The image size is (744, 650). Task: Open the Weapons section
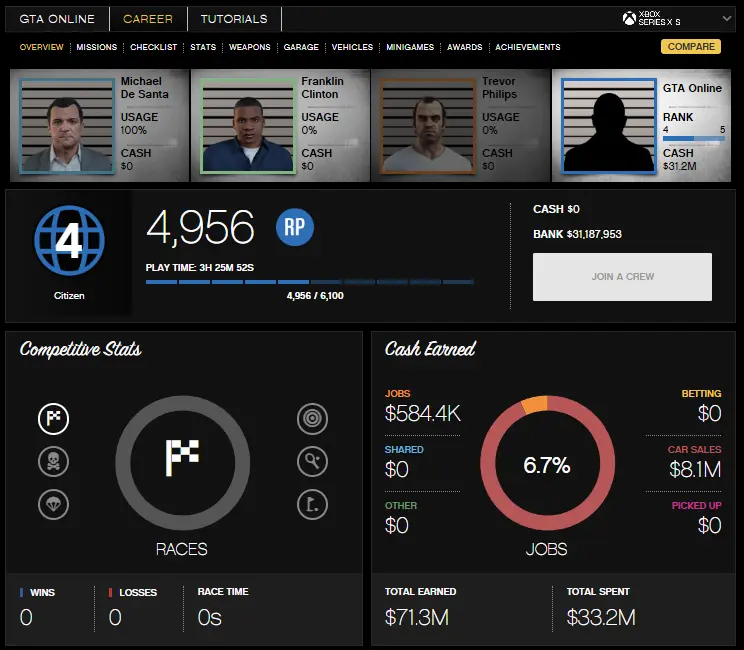tap(249, 47)
